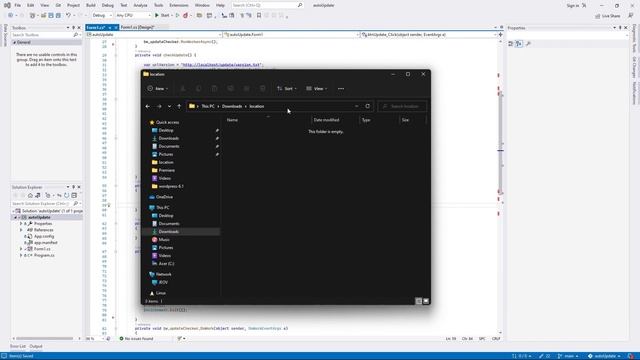Open the Debug configuration dropdown
Image resolution: width=640 pixels, height=360 pixels.
pyautogui.click(x=102, y=16)
